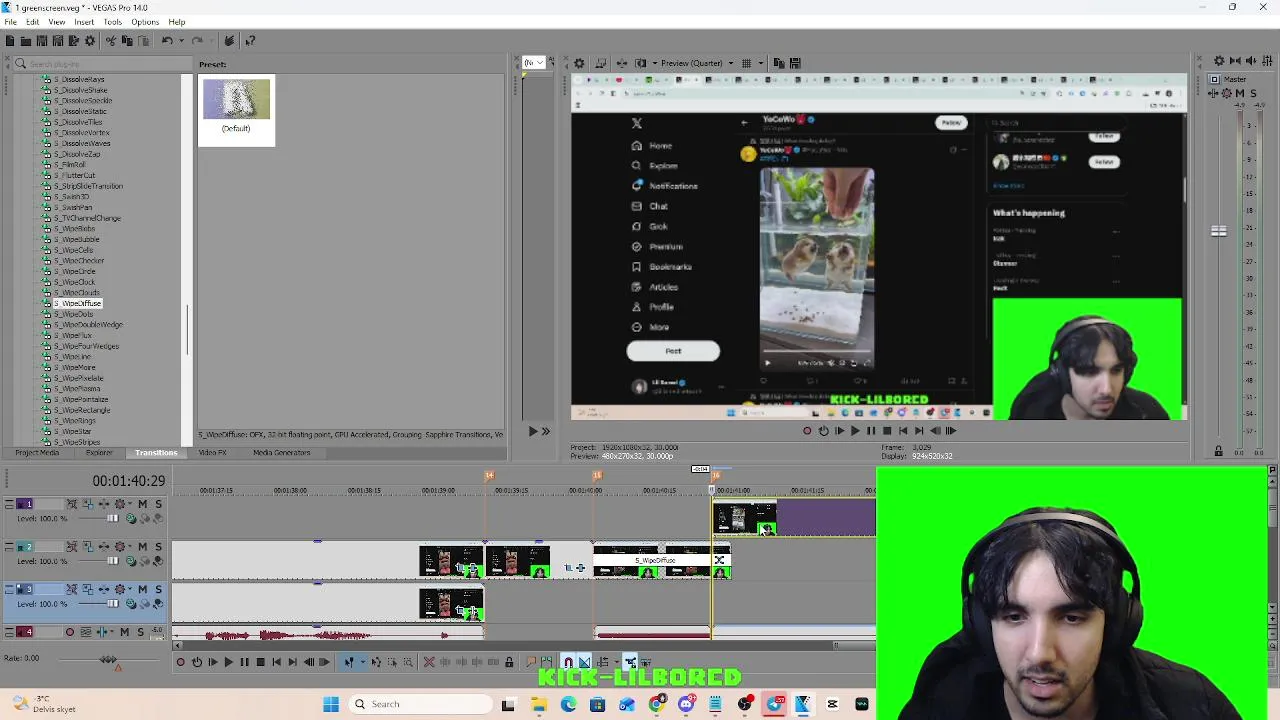Toggle automatic crossfades
This screenshot has width=1280, height=720.
583,662
